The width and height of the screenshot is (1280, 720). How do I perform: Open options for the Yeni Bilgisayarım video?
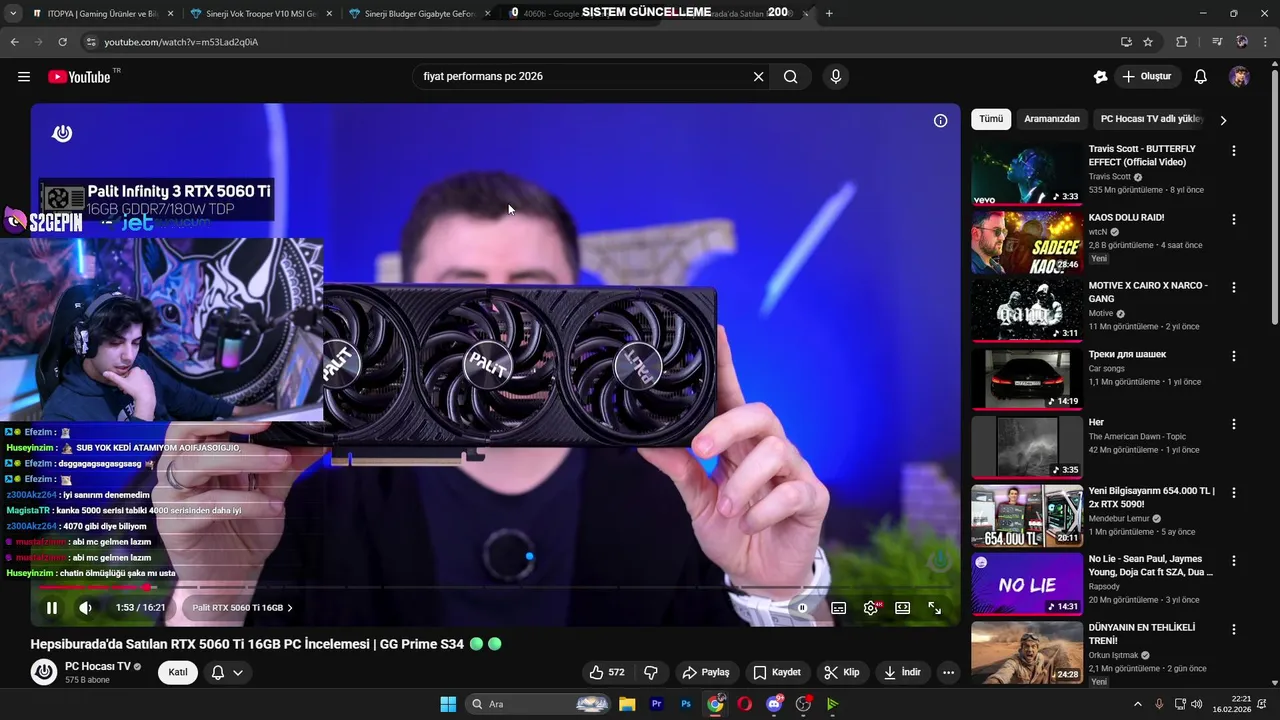[1234, 493]
